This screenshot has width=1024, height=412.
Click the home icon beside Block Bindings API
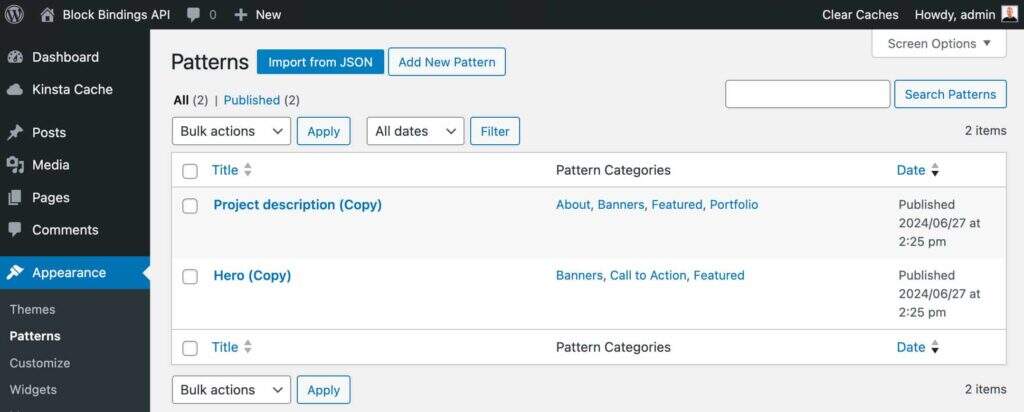pos(48,14)
